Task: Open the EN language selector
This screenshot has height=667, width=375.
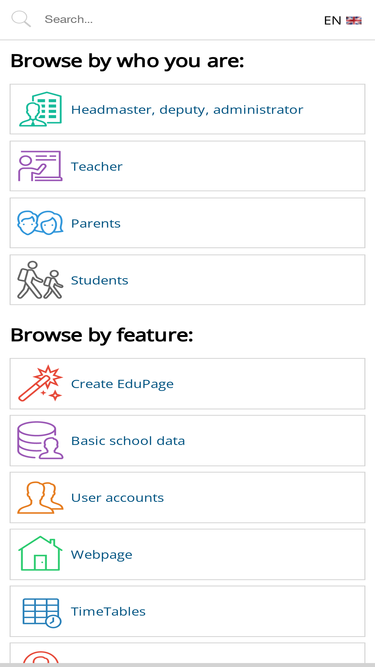Action: 343,20
